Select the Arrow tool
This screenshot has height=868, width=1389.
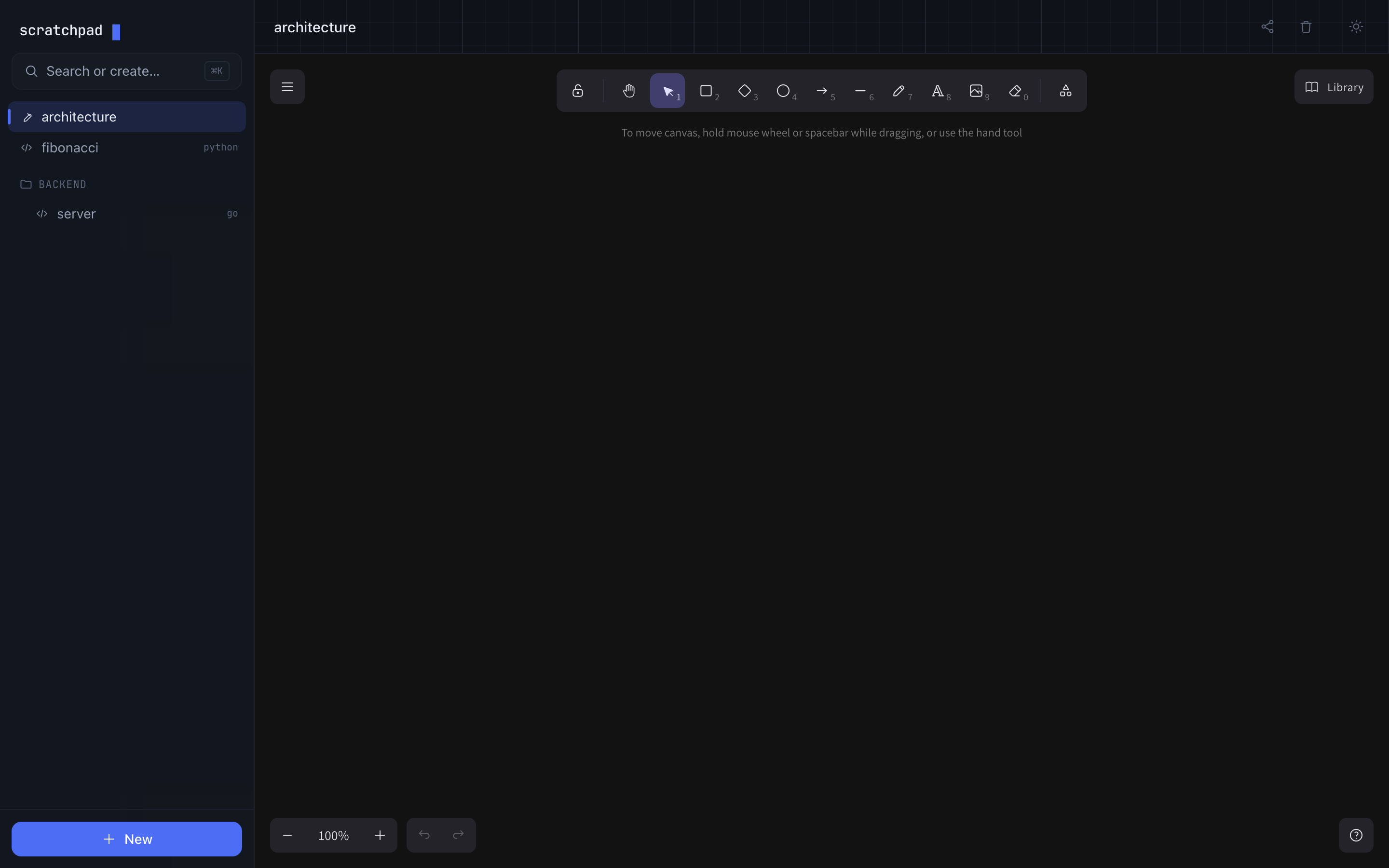(821, 91)
